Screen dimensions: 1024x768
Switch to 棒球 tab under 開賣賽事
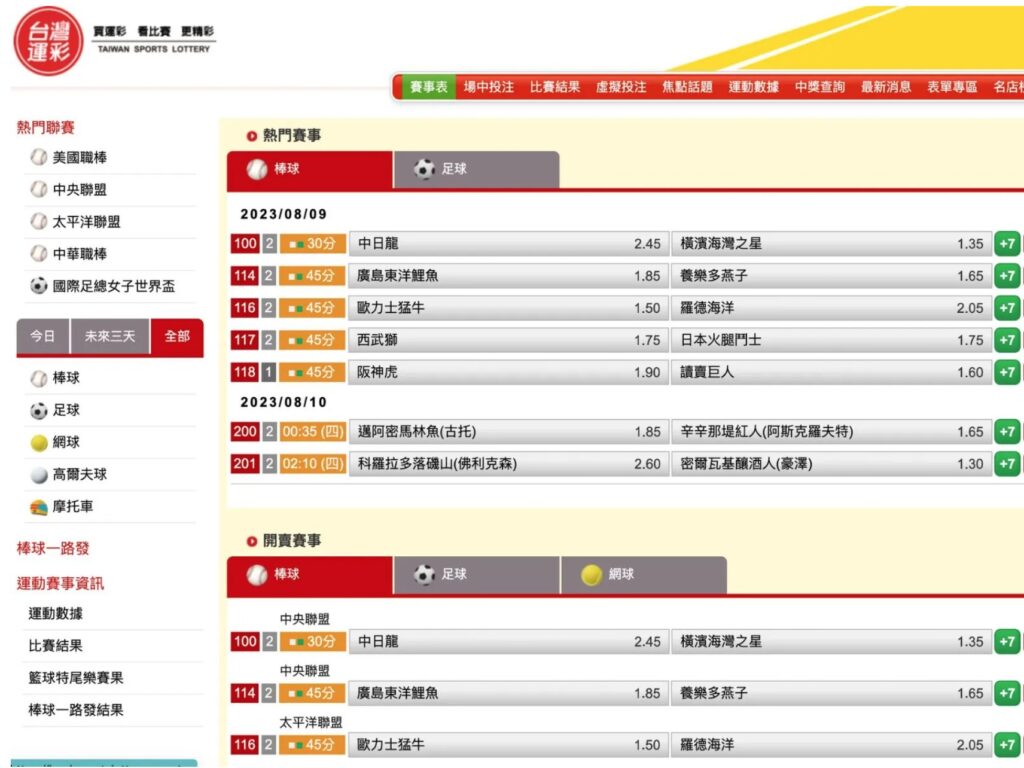coord(310,575)
